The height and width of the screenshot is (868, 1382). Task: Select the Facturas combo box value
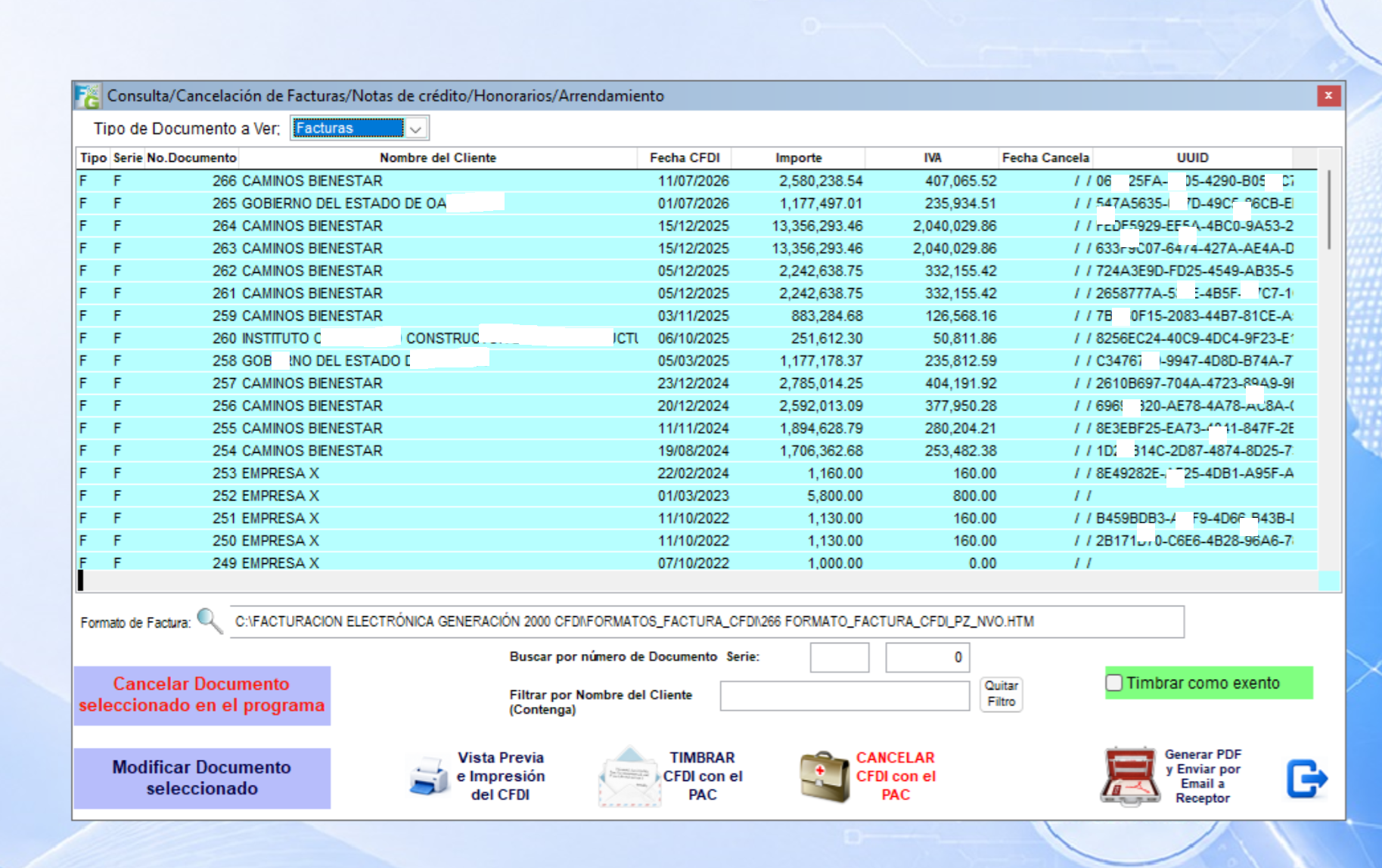[x=348, y=129]
